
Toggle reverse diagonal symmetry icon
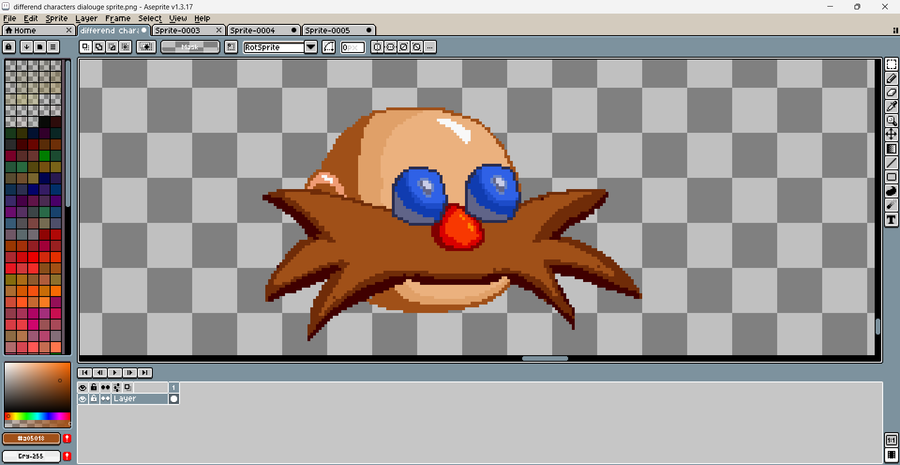[x=417, y=47]
